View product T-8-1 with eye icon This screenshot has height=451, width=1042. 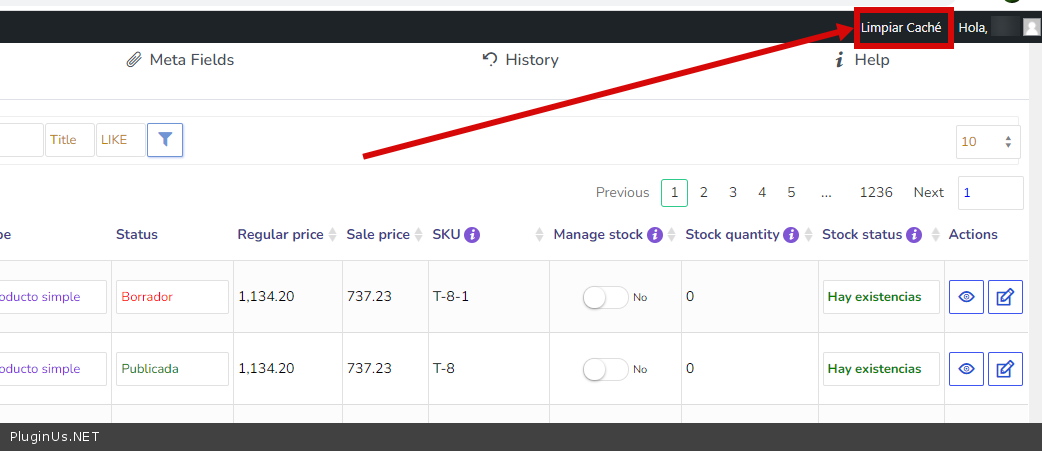966,297
